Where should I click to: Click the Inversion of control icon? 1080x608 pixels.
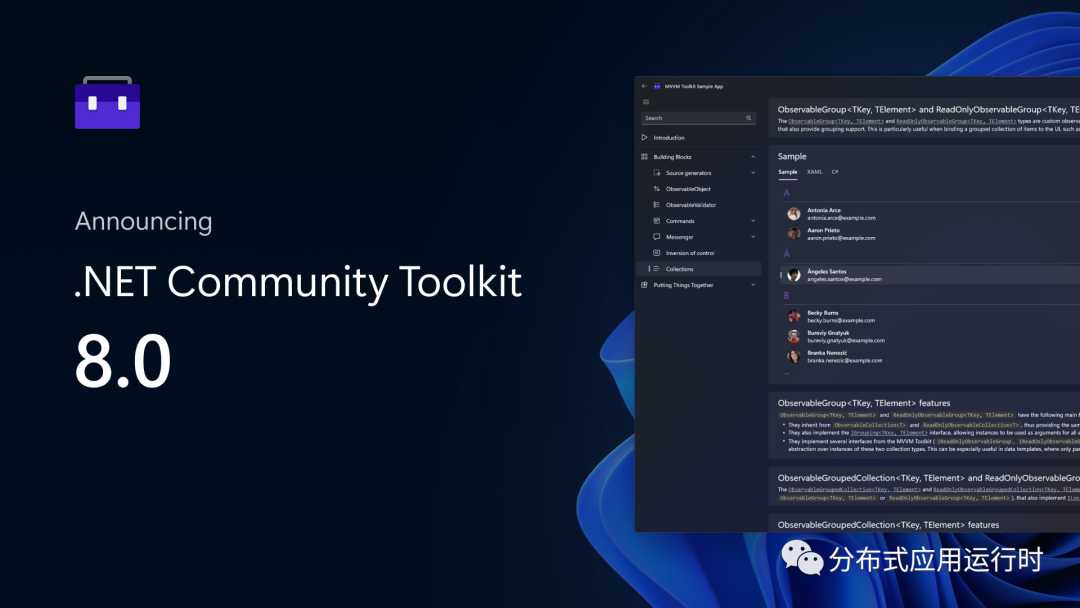pos(656,253)
